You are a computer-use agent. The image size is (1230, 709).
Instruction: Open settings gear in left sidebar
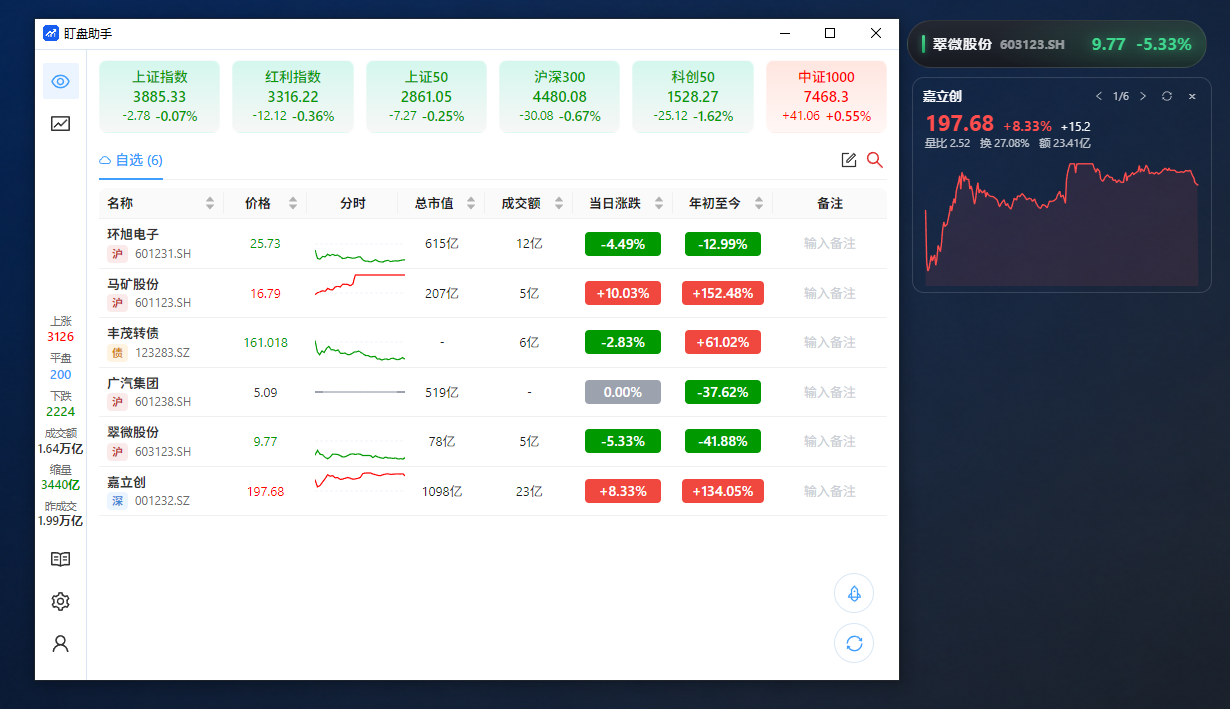[x=60, y=601]
